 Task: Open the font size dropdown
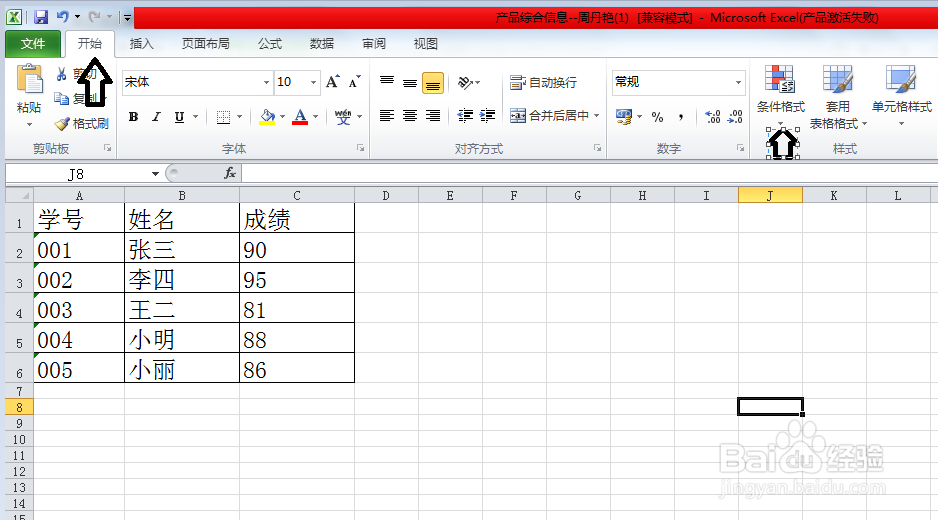pyautogui.click(x=313, y=82)
